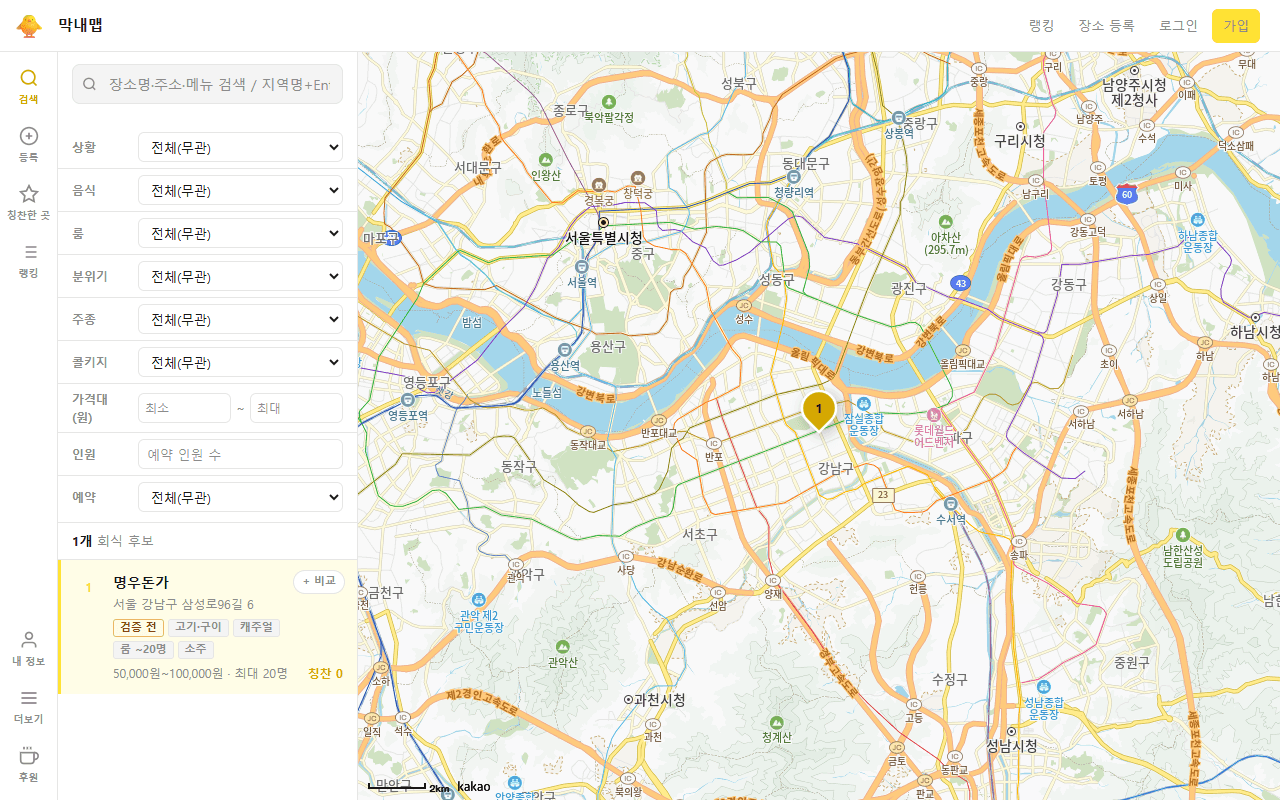Click the 성남종합운동장 map marker icon
This screenshot has height=800, width=1280.
(1042, 687)
